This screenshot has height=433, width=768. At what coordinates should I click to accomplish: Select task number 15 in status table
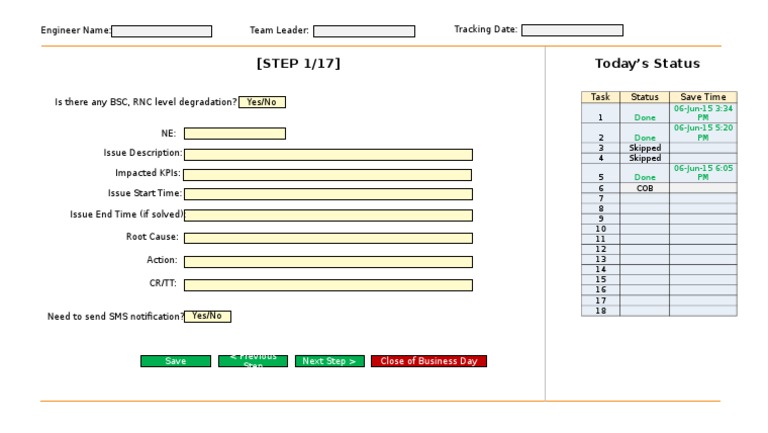pyautogui.click(x=600, y=280)
